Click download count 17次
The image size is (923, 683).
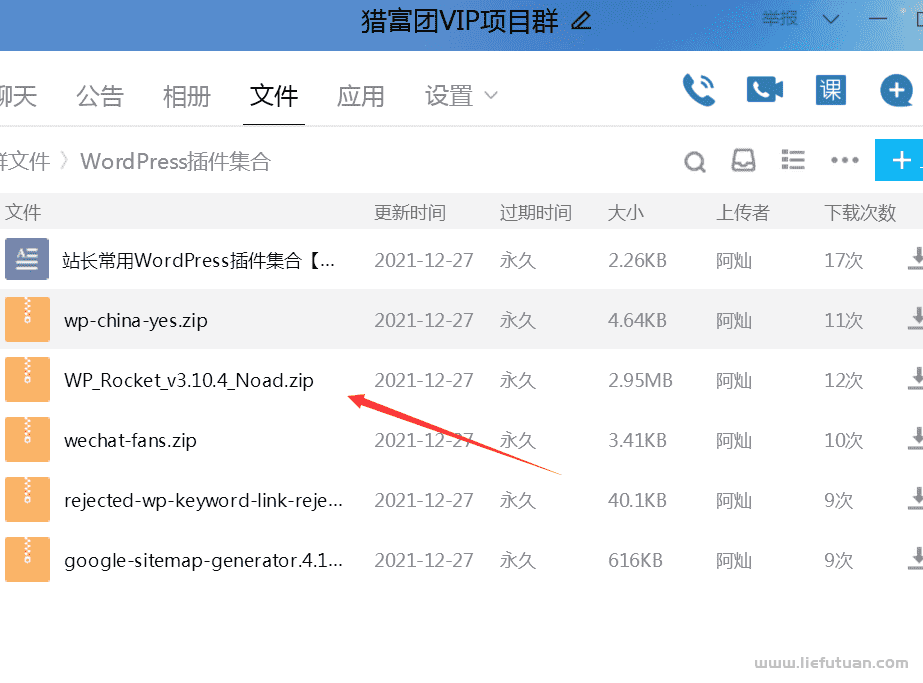843,260
